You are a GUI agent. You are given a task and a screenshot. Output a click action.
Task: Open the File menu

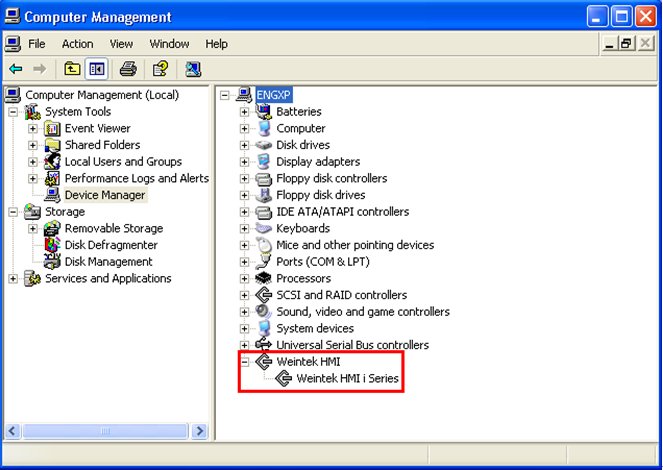click(x=36, y=44)
